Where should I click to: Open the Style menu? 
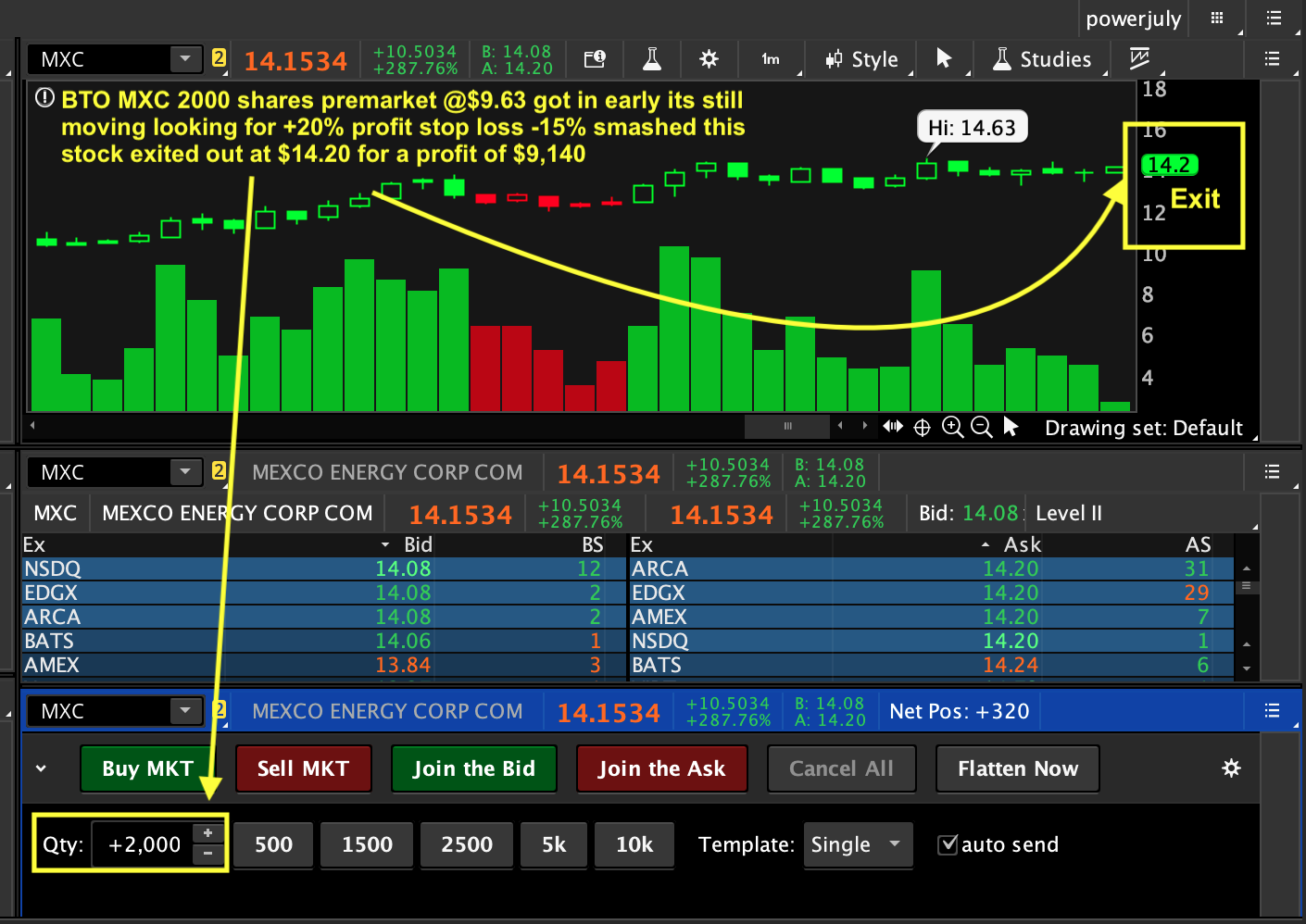863,59
